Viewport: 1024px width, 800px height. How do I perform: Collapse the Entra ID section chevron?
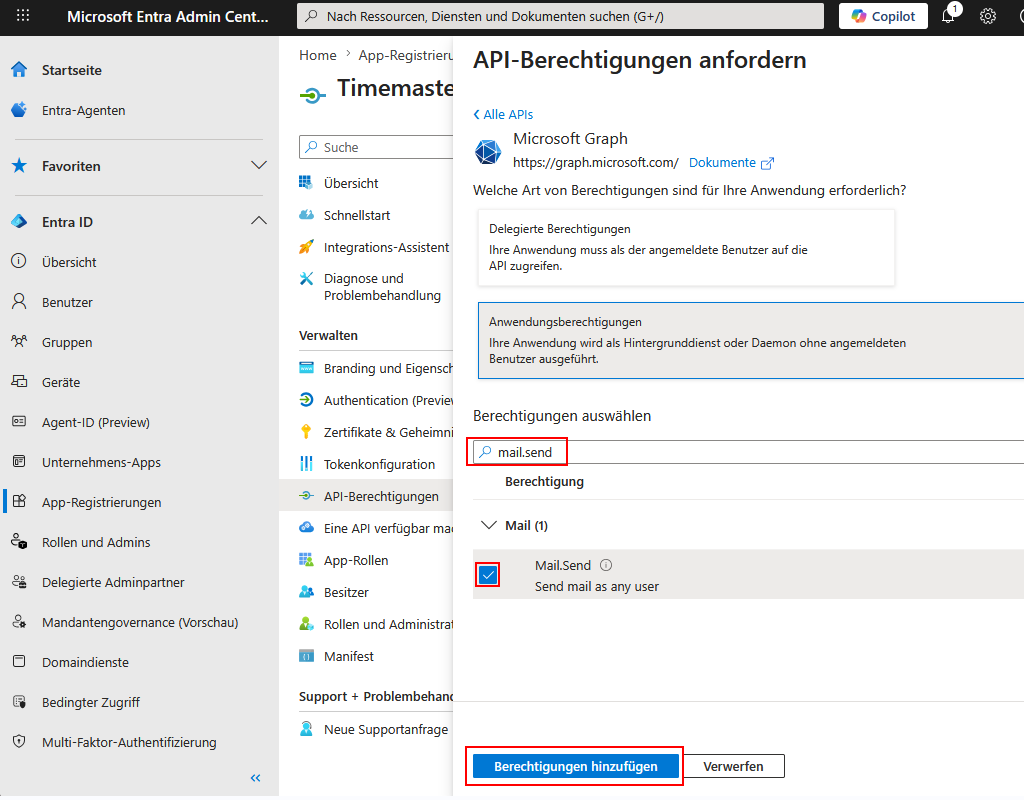tap(259, 221)
